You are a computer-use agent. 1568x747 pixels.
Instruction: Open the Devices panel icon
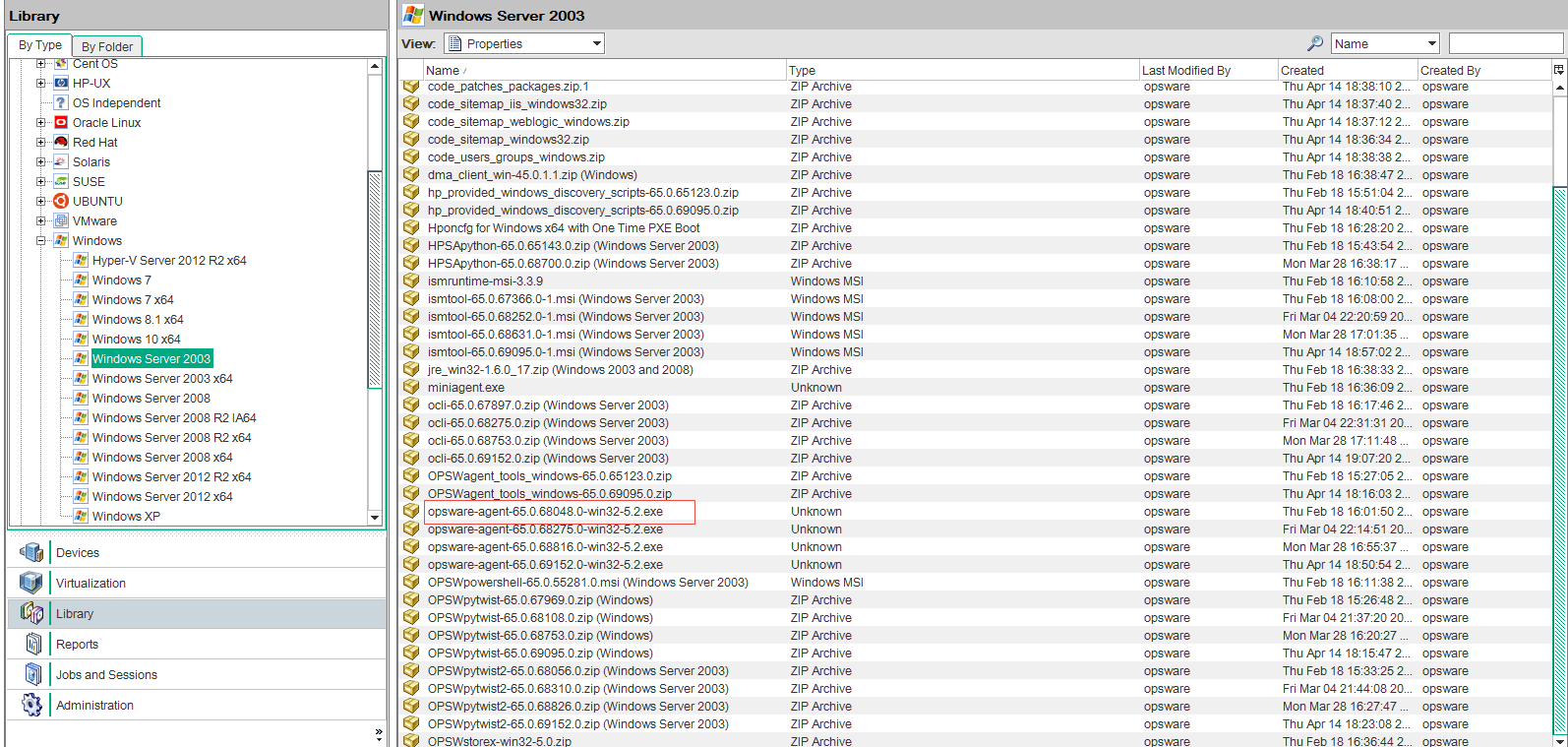point(31,552)
